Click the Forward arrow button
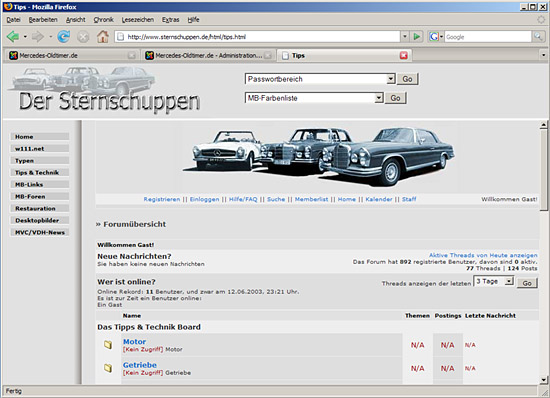The height and width of the screenshot is (398, 550). [38, 36]
